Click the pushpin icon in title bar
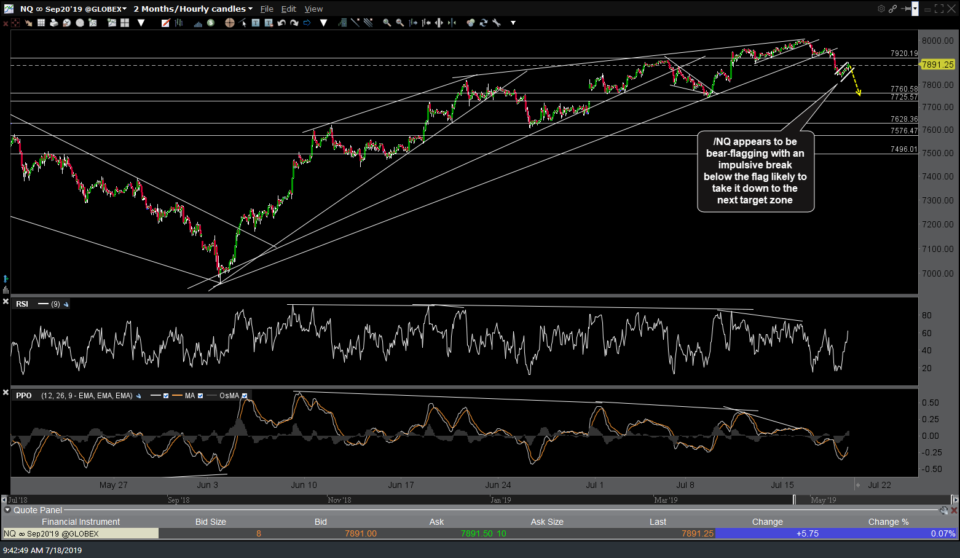This screenshot has height=558, width=960. coord(906,9)
